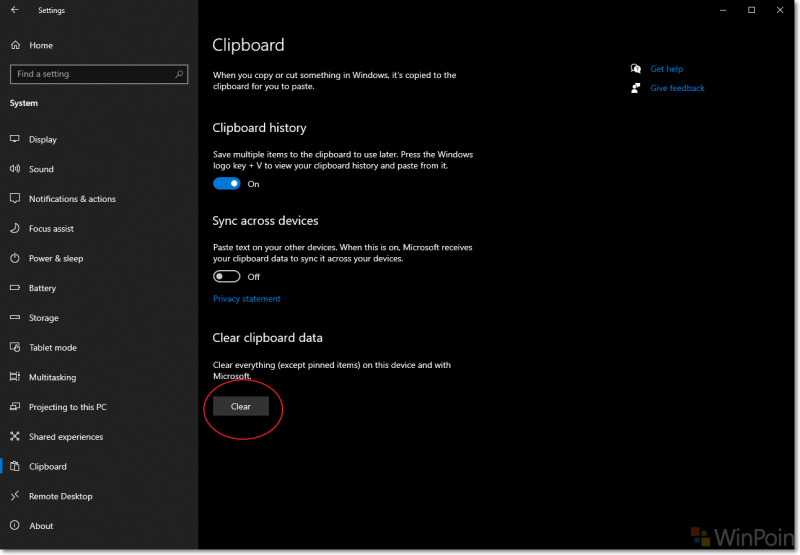Turn off the Clipboard history toggle
The width and height of the screenshot is (800, 555).
point(227,184)
